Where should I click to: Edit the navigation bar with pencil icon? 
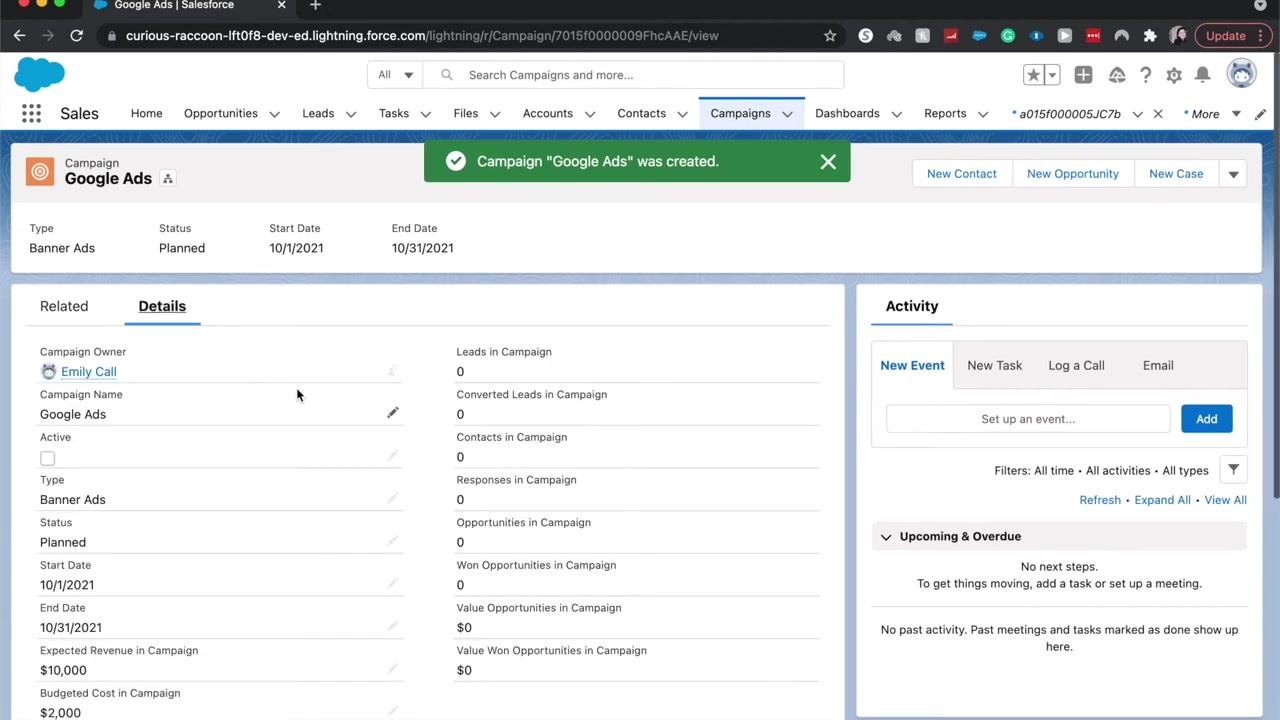tap(1261, 114)
